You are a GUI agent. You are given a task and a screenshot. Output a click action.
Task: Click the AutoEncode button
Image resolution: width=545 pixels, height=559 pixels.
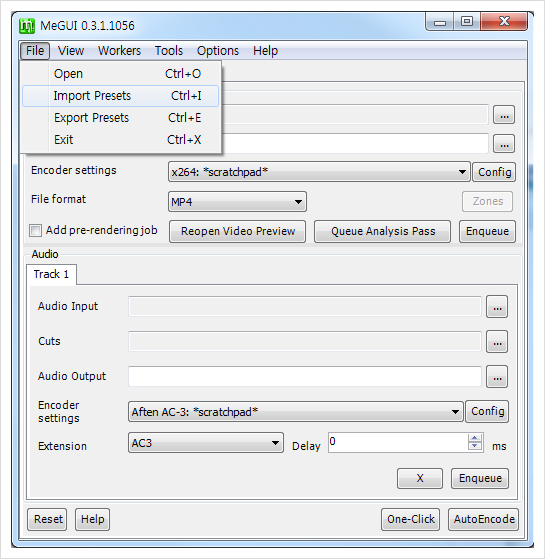pyautogui.click(x=483, y=519)
